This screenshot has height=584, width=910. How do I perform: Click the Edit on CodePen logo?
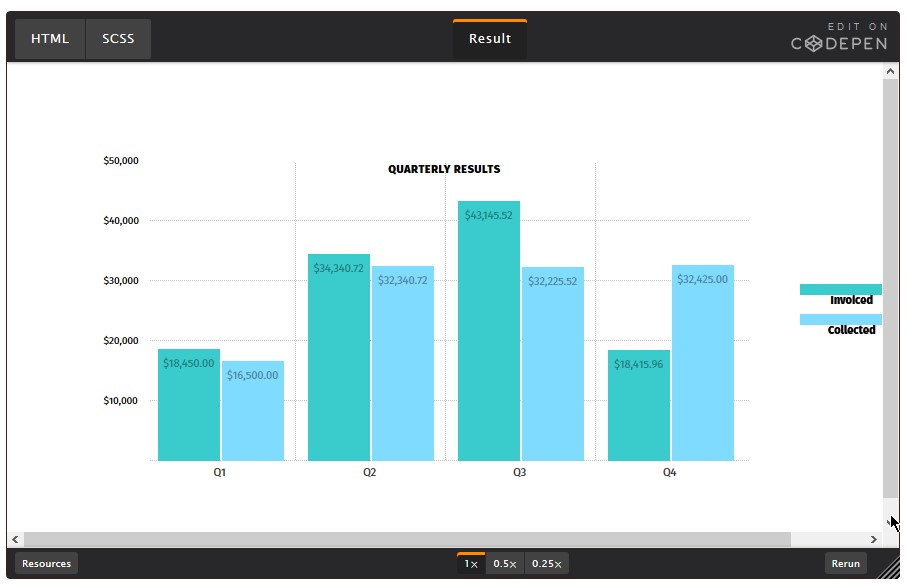pyautogui.click(x=842, y=38)
